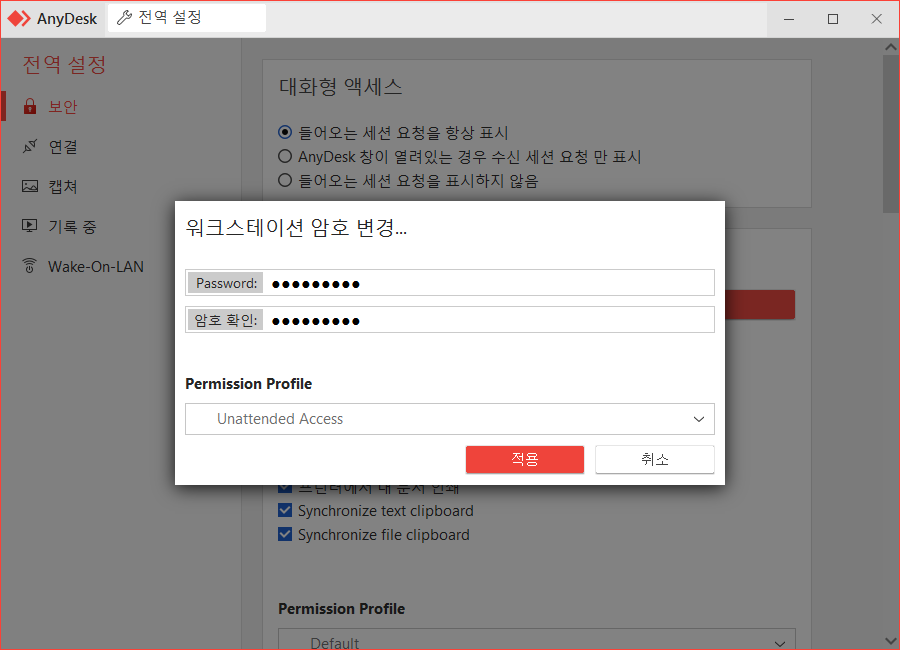This screenshot has height=650, width=900.
Task: Disable Synchronize text clipboard
Action: pyautogui.click(x=285, y=510)
